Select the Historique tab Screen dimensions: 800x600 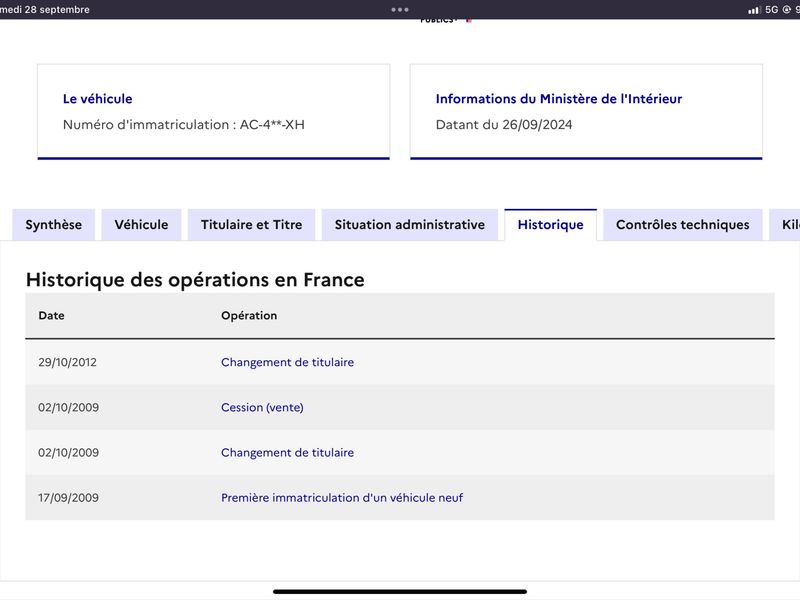(x=551, y=224)
